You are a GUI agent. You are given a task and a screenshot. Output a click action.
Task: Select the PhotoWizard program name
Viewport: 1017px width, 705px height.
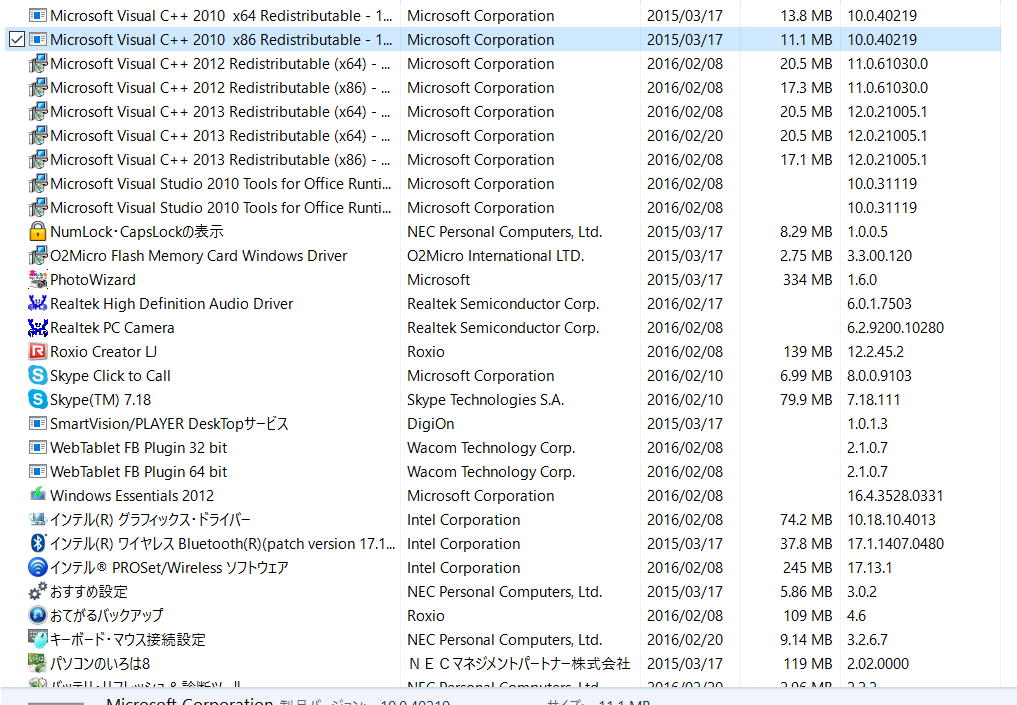click(x=93, y=280)
